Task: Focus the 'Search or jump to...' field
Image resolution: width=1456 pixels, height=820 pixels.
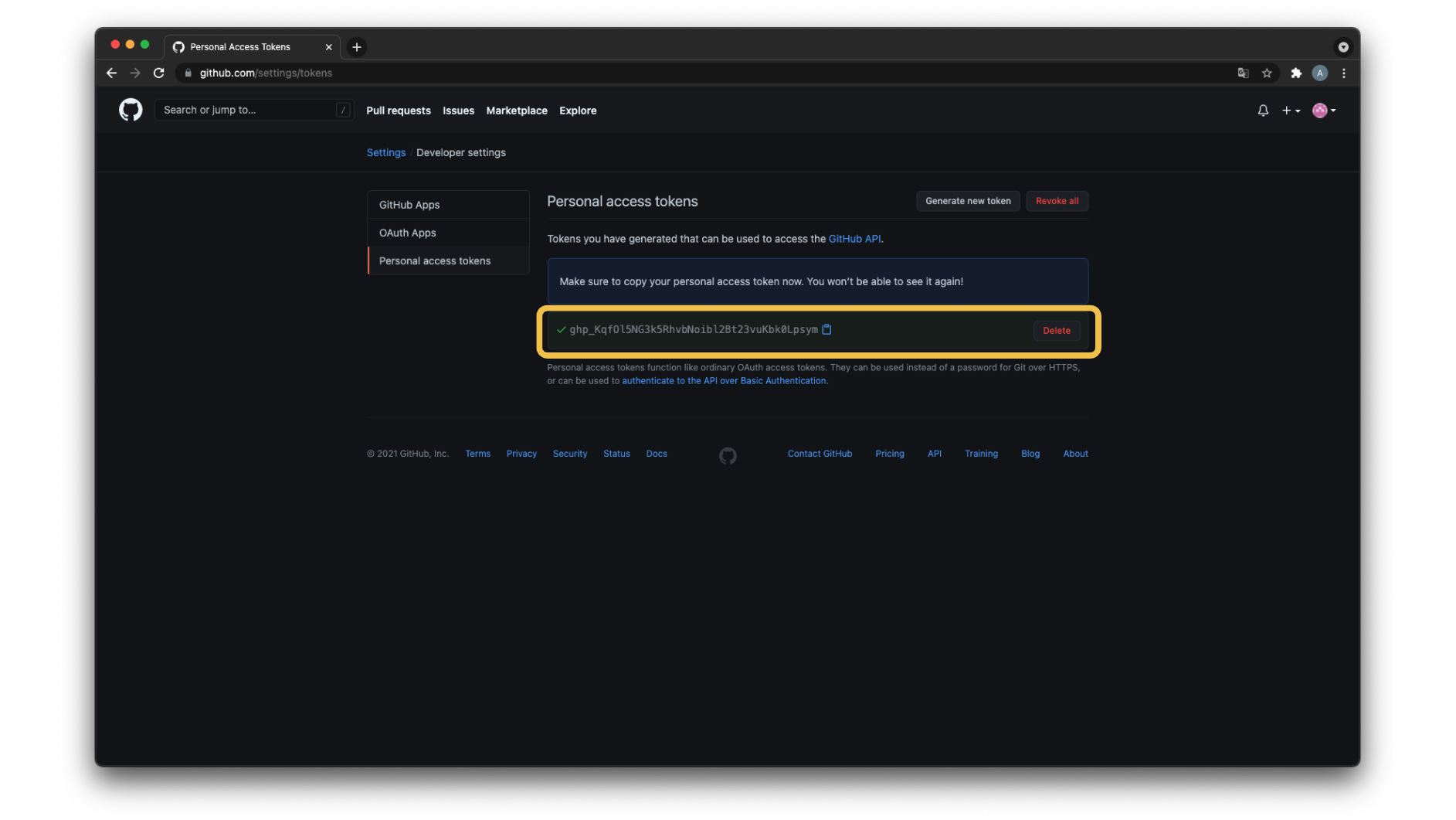Action: click(x=254, y=110)
